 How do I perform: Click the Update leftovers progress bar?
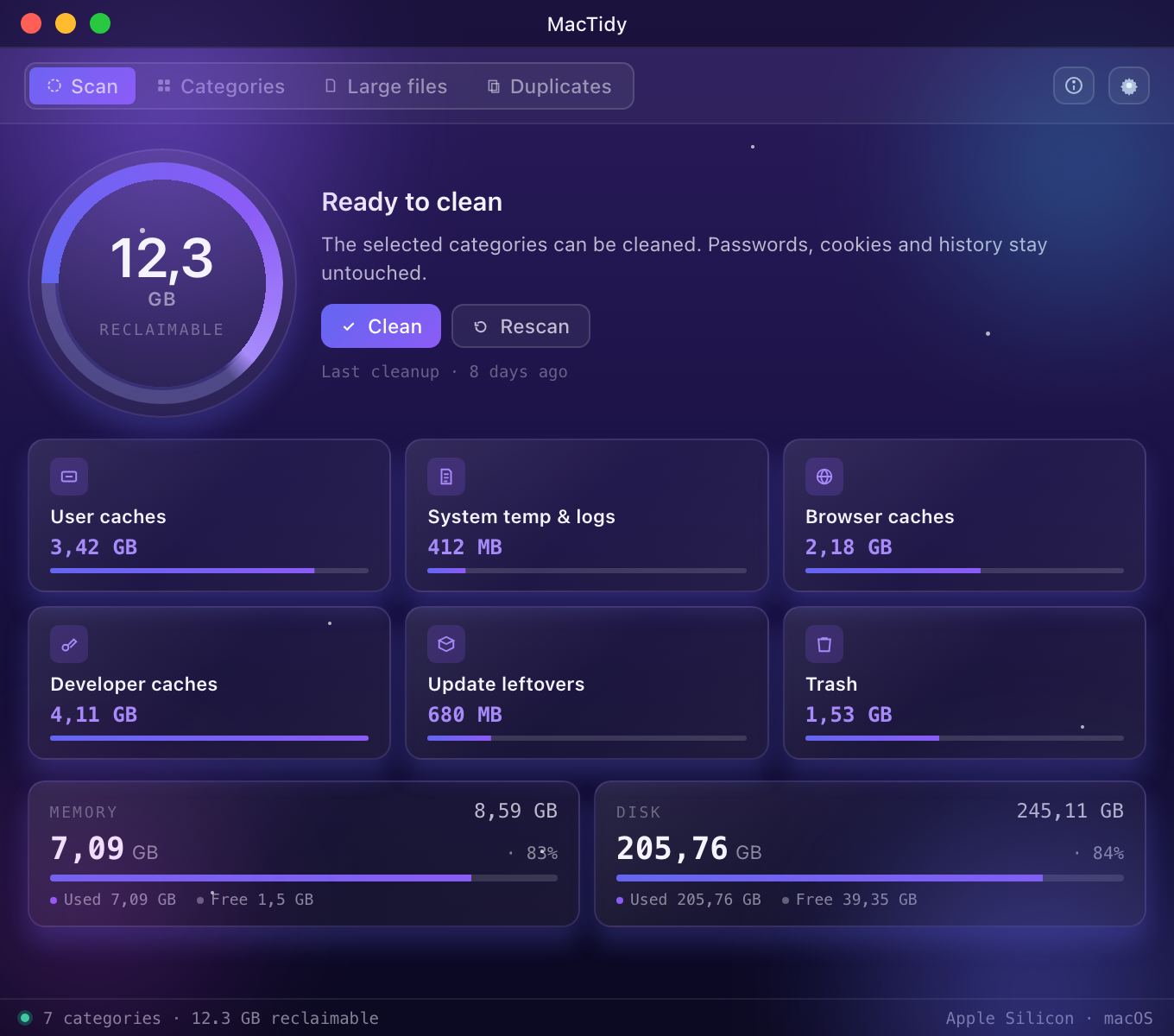coord(587,738)
